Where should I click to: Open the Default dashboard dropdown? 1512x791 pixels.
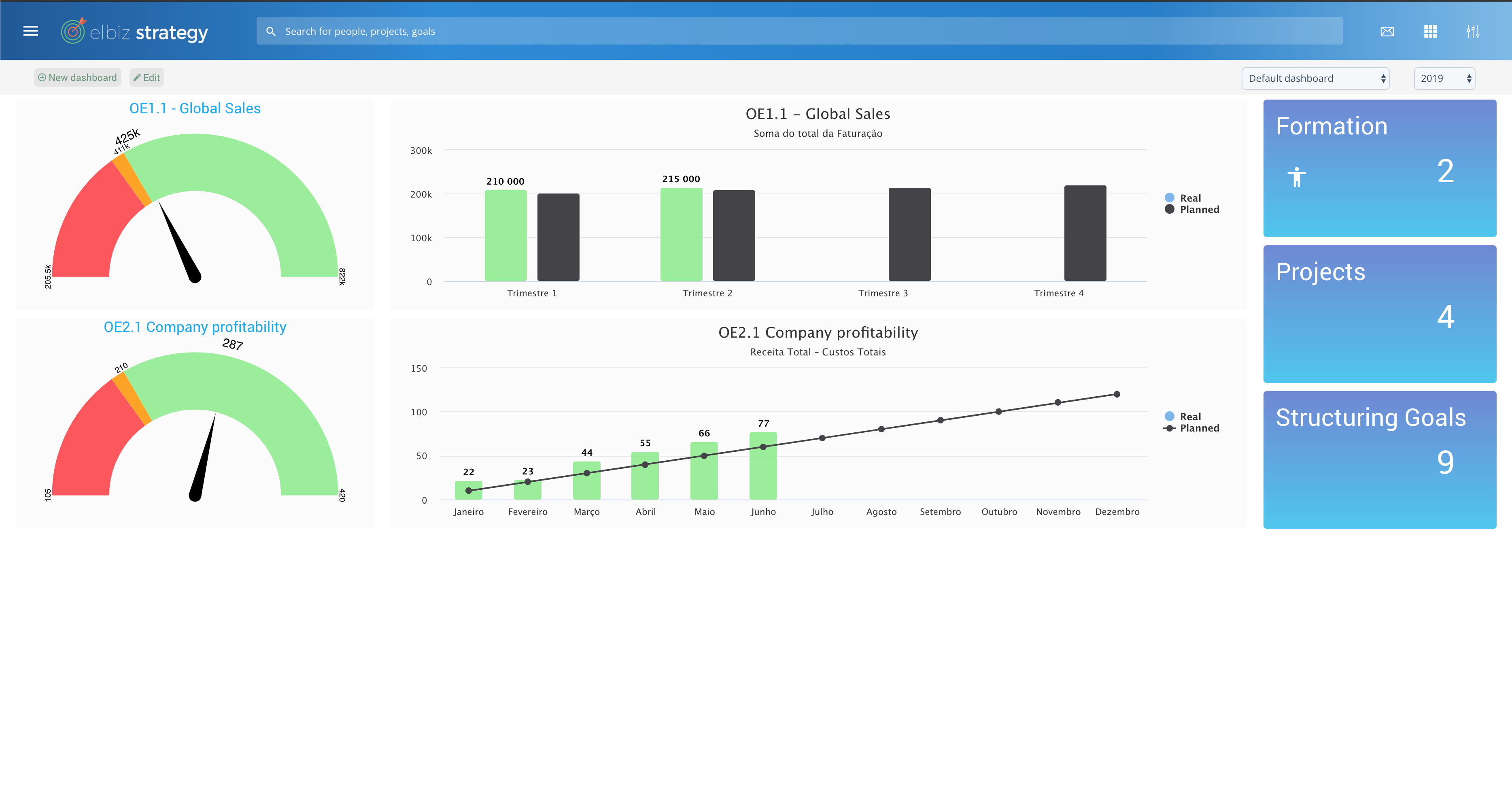point(1315,78)
